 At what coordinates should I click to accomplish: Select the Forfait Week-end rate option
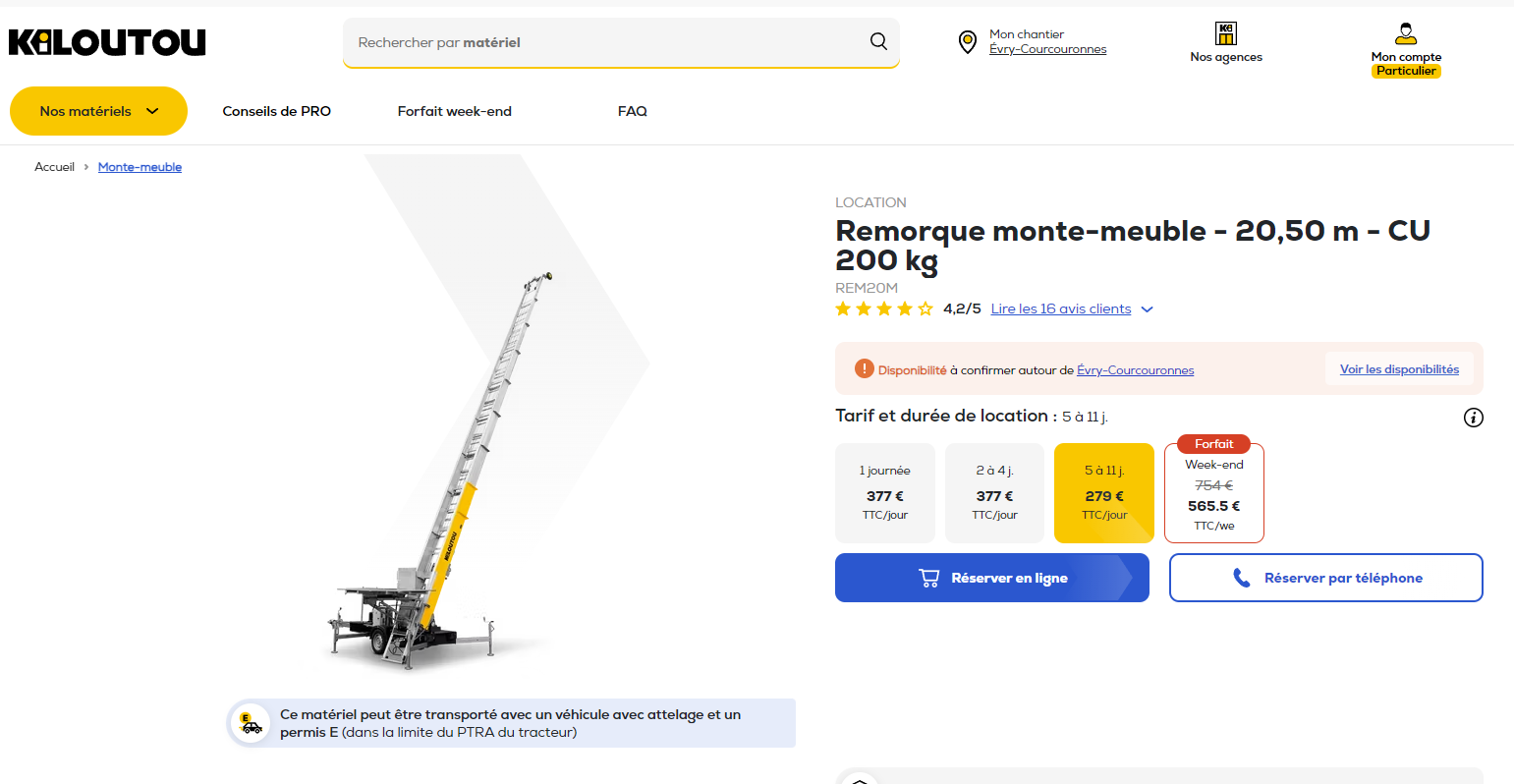pos(1213,494)
